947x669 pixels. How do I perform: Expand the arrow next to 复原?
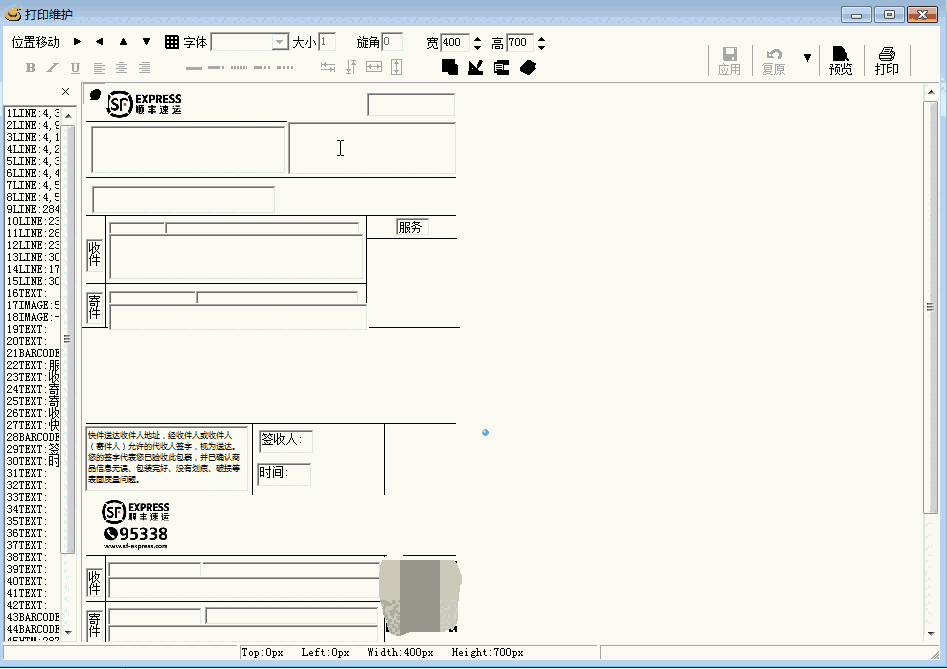click(x=807, y=58)
